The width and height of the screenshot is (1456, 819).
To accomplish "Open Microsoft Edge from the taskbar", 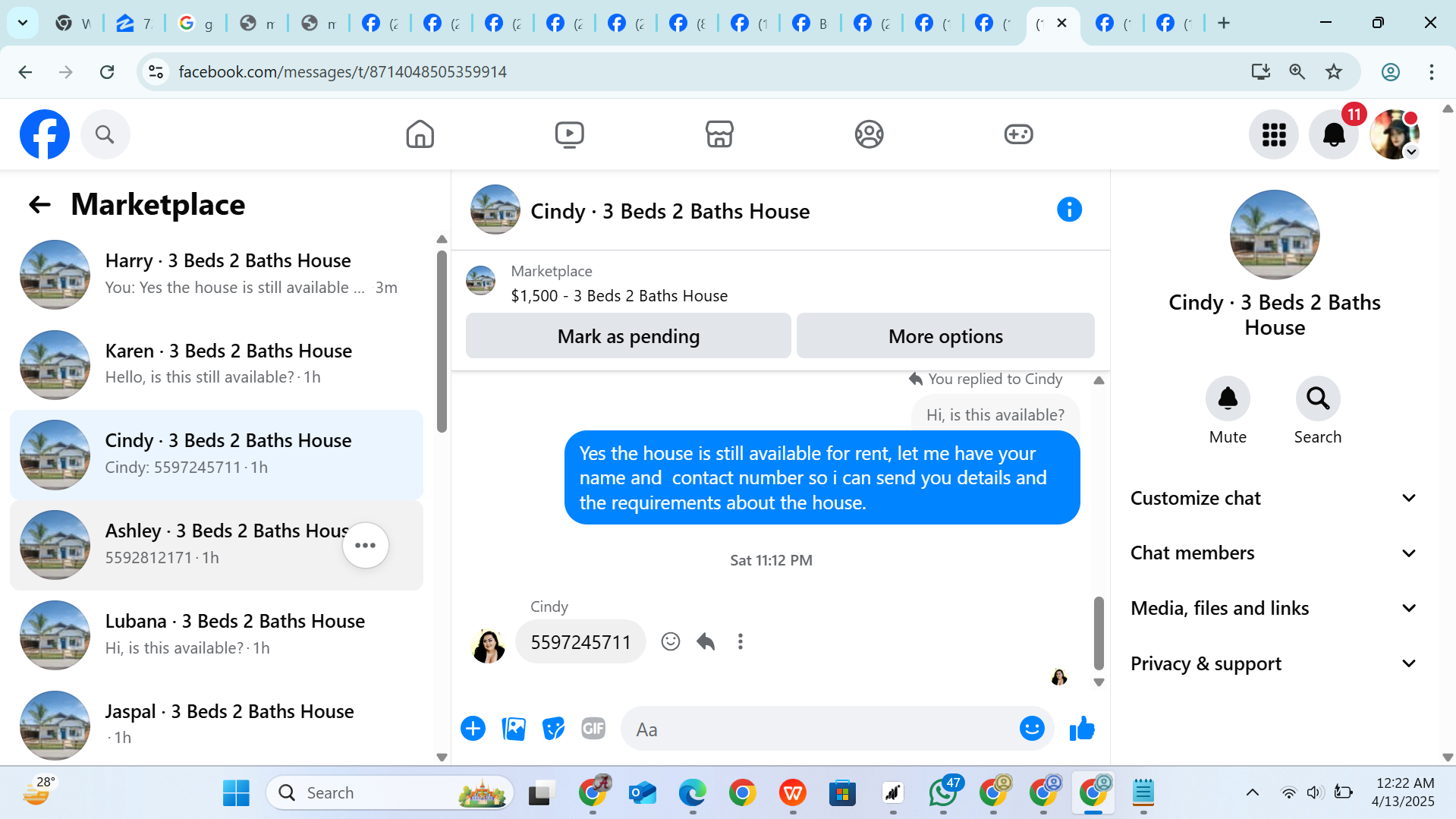I will pos(692,793).
